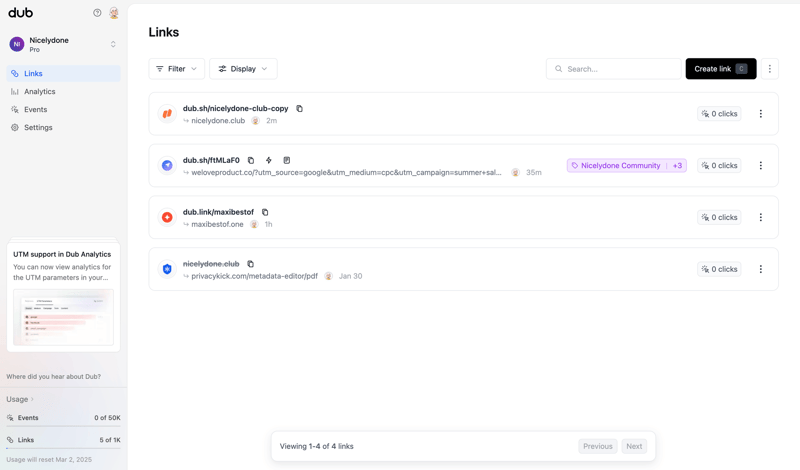
Task: Click creator avatar on dub.sh/nicelydone-club-copy row
Action: click(x=256, y=120)
